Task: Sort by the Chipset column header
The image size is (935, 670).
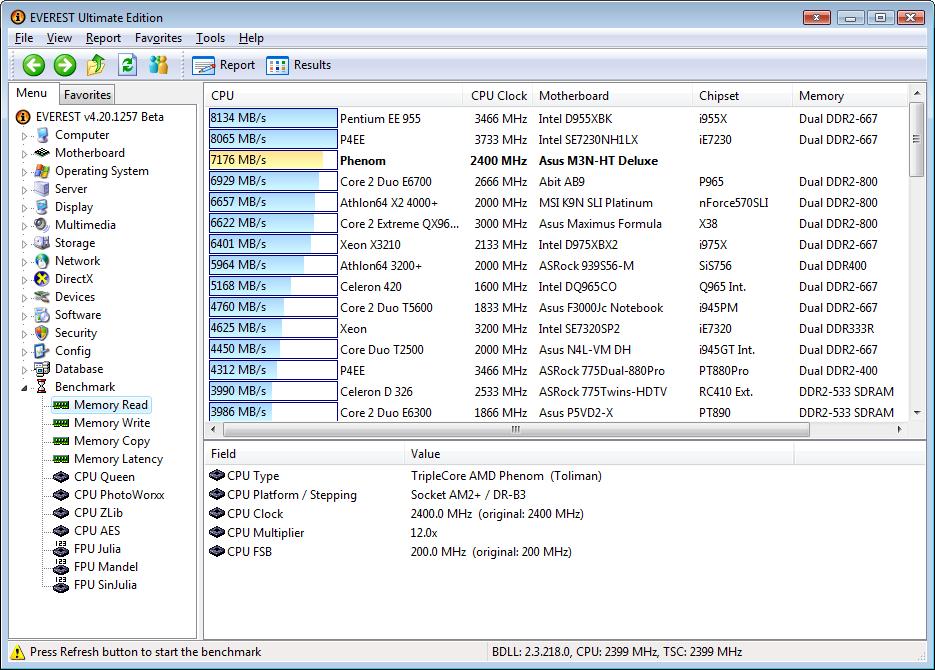Action: tap(742, 96)
